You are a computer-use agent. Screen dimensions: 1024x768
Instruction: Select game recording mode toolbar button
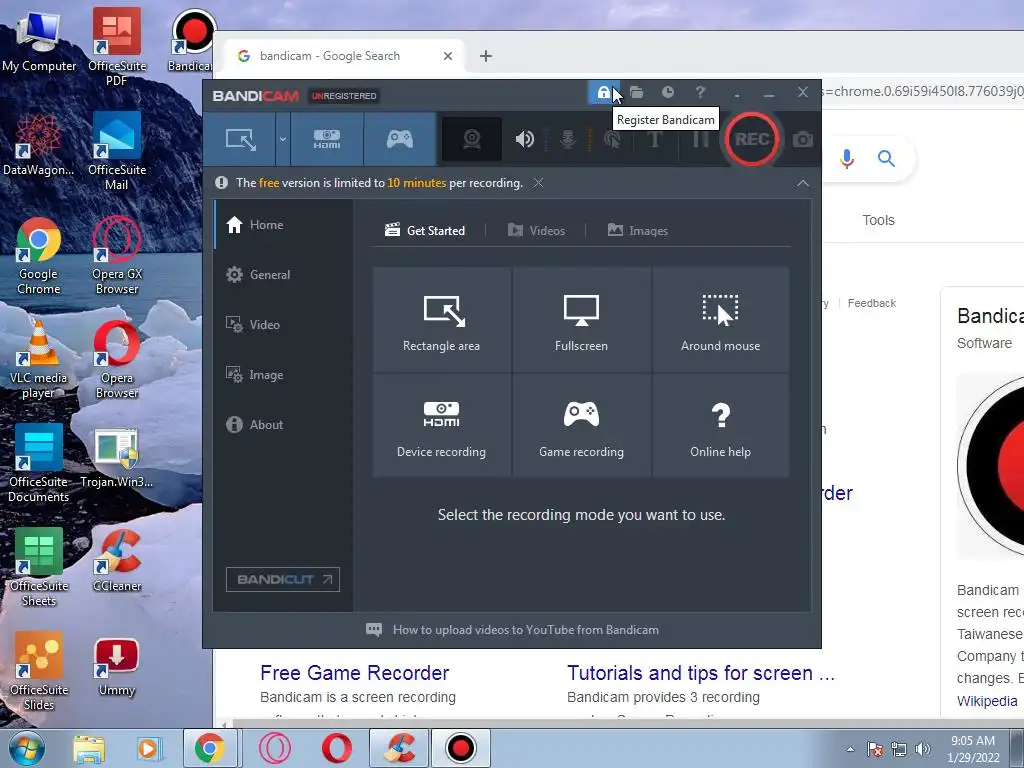click(400, 139)
